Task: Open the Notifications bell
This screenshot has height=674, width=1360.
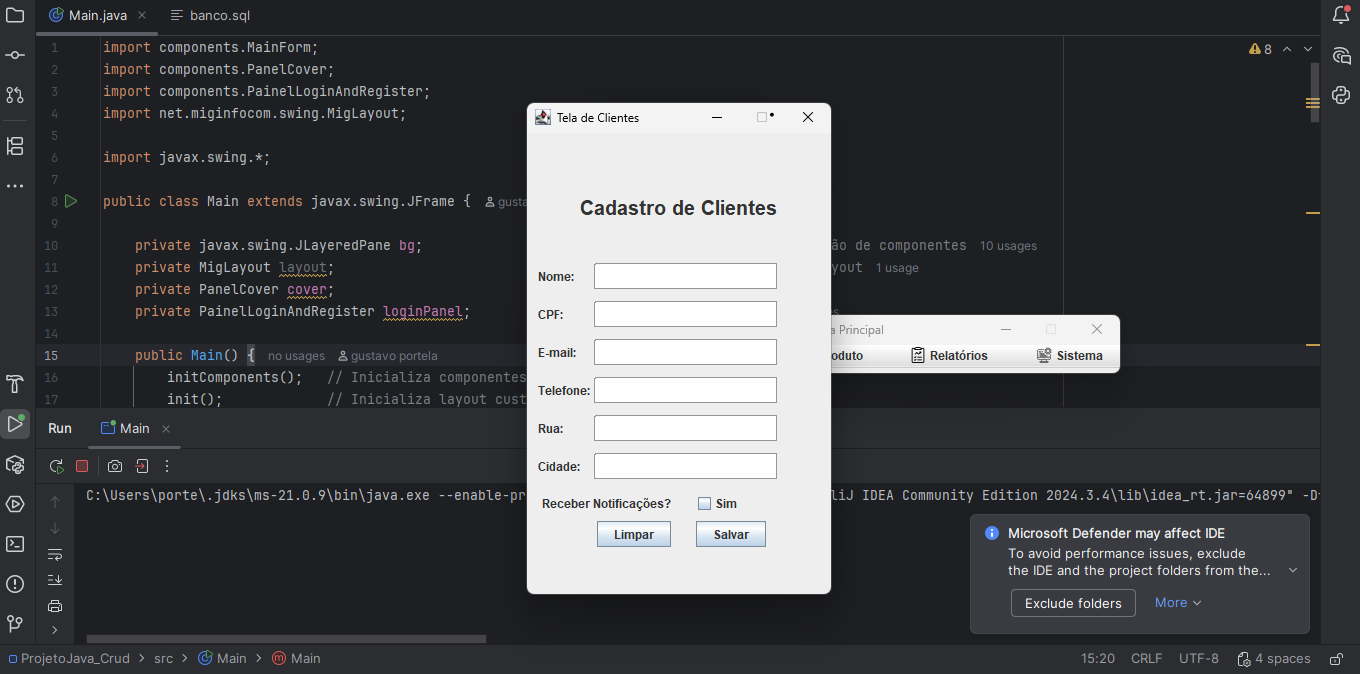Action: [x=1340, y=15]
